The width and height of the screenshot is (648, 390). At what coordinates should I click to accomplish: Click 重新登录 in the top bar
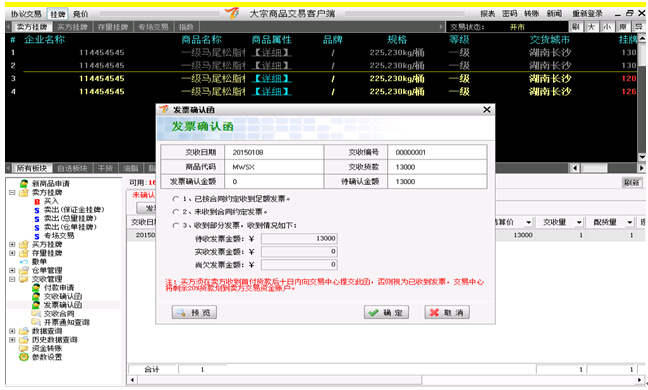[587, 14]
